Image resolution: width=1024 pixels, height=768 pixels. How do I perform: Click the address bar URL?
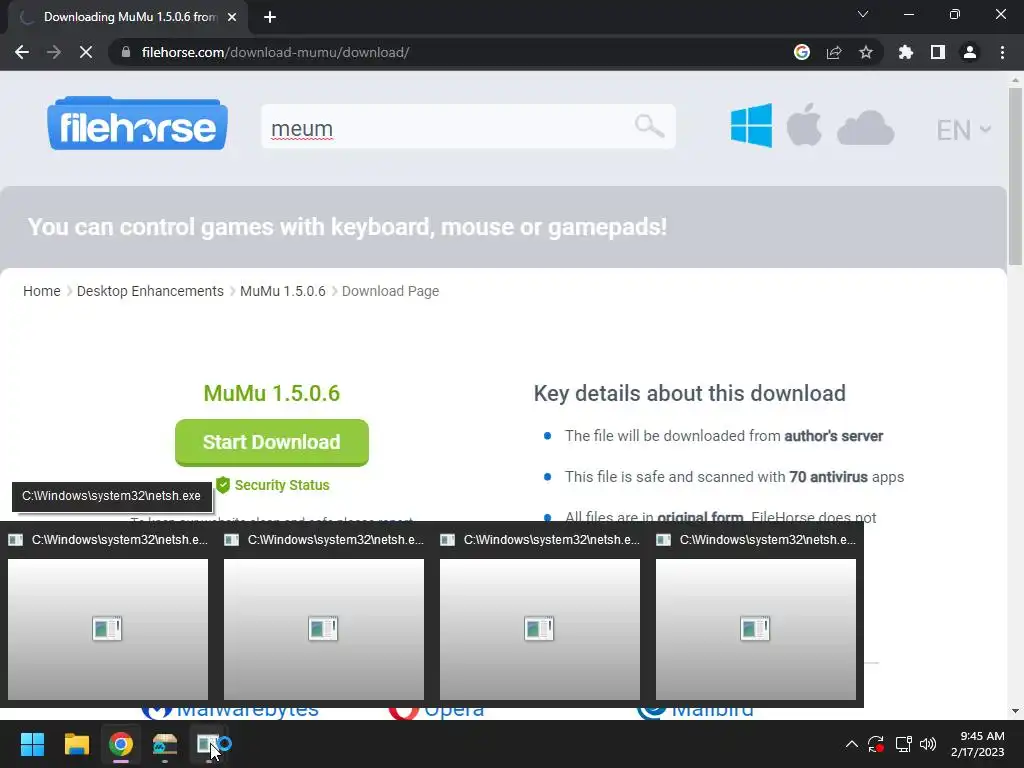(275, 52)
